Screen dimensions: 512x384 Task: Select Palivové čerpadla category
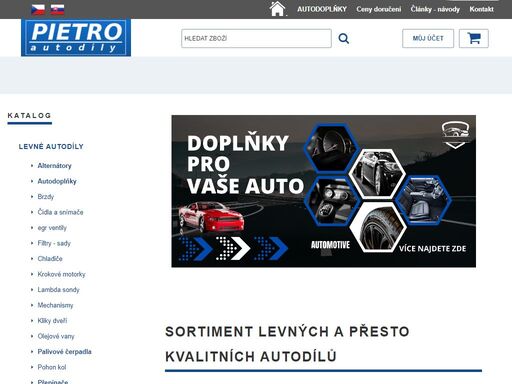click(x=64, y=352)
